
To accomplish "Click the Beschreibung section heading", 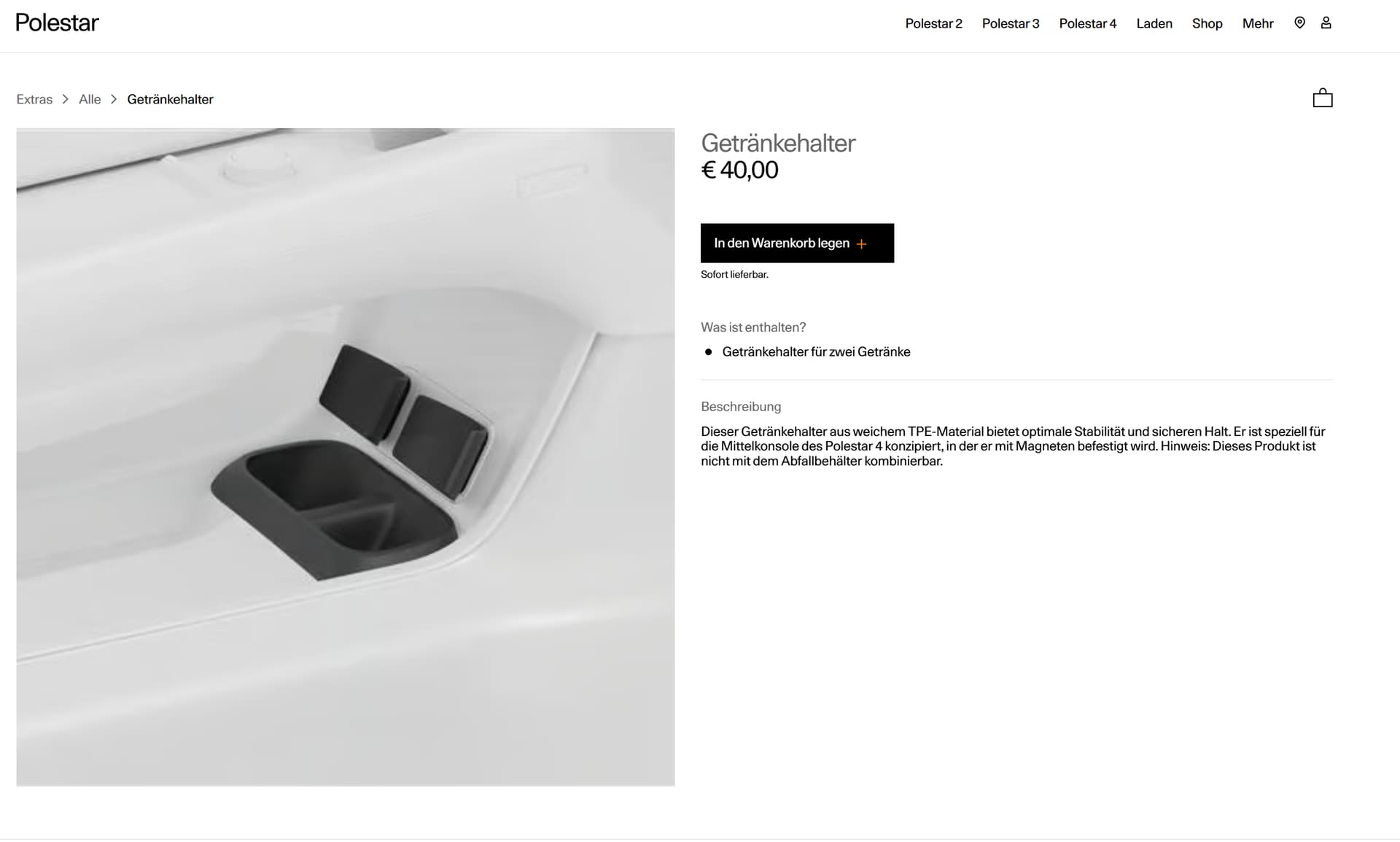I will coord(740,407).
